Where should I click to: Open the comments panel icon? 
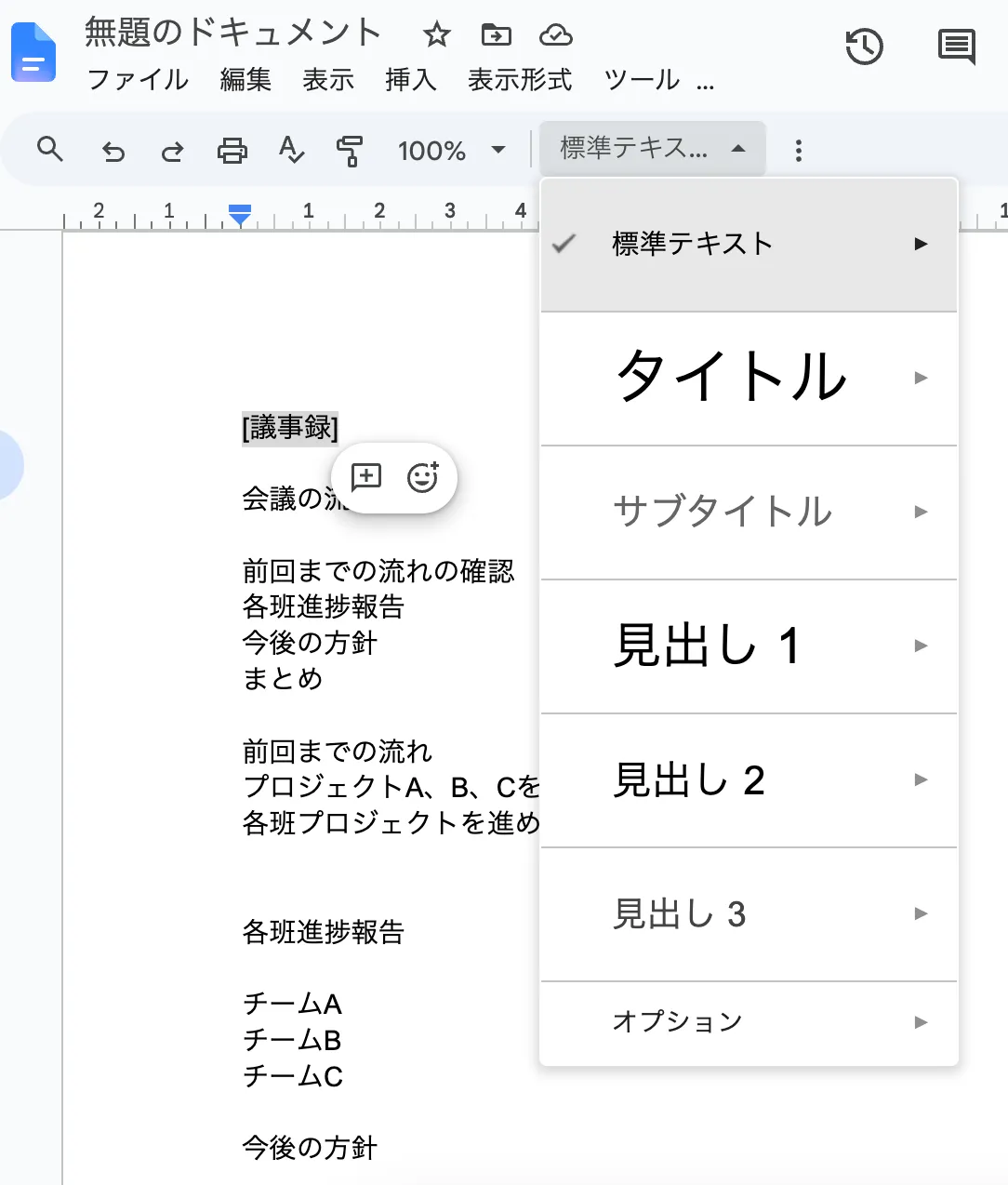click(956, 47)
